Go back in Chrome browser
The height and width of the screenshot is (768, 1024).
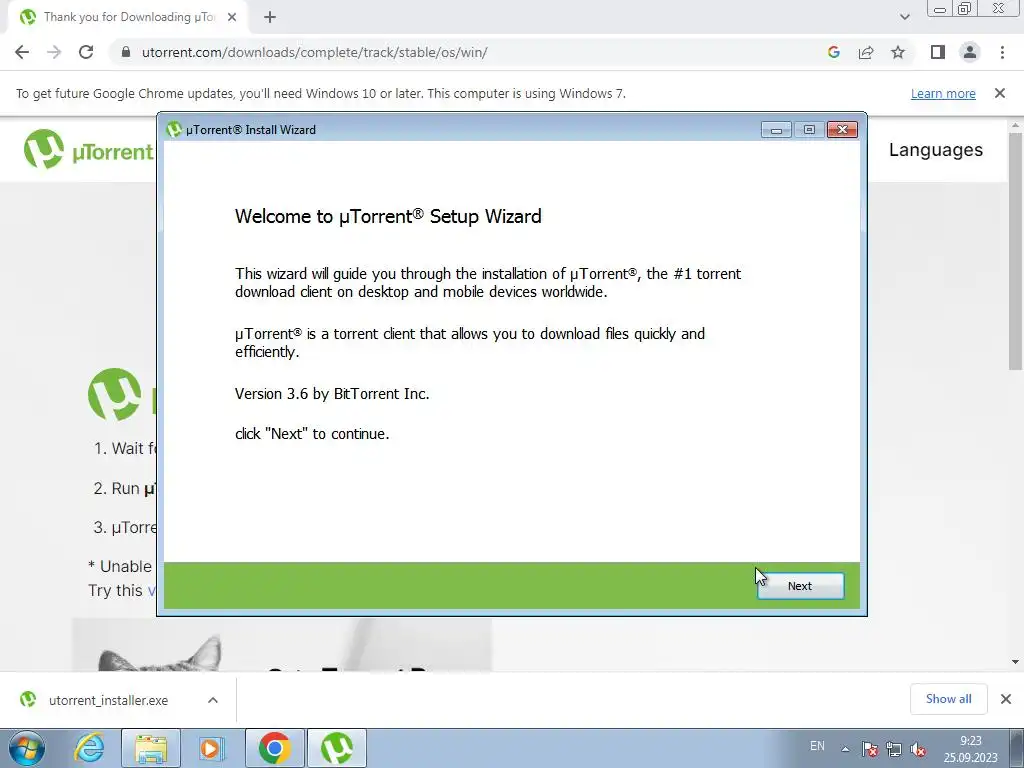[22, 52]
